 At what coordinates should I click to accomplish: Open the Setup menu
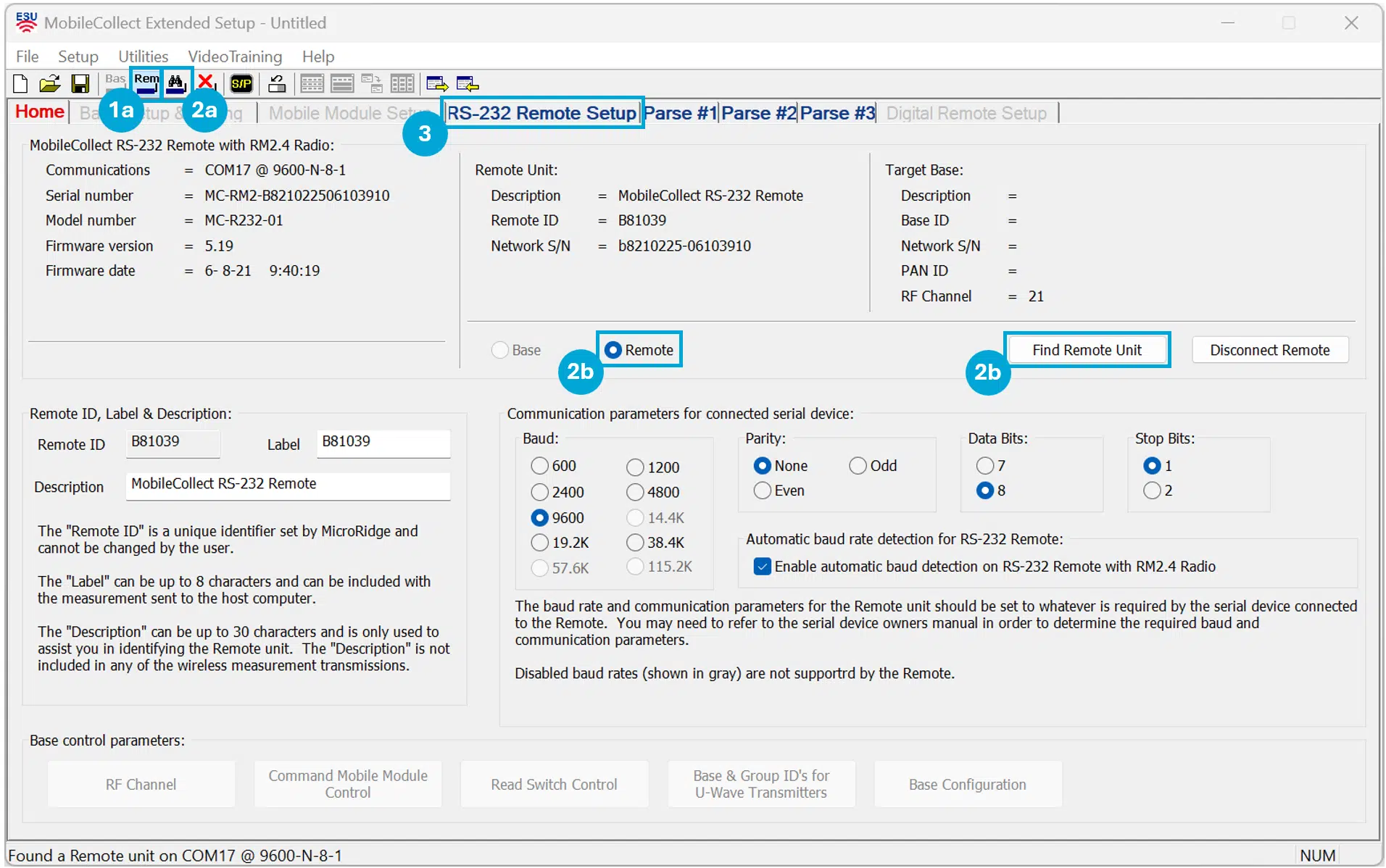(x=78, y=57)
